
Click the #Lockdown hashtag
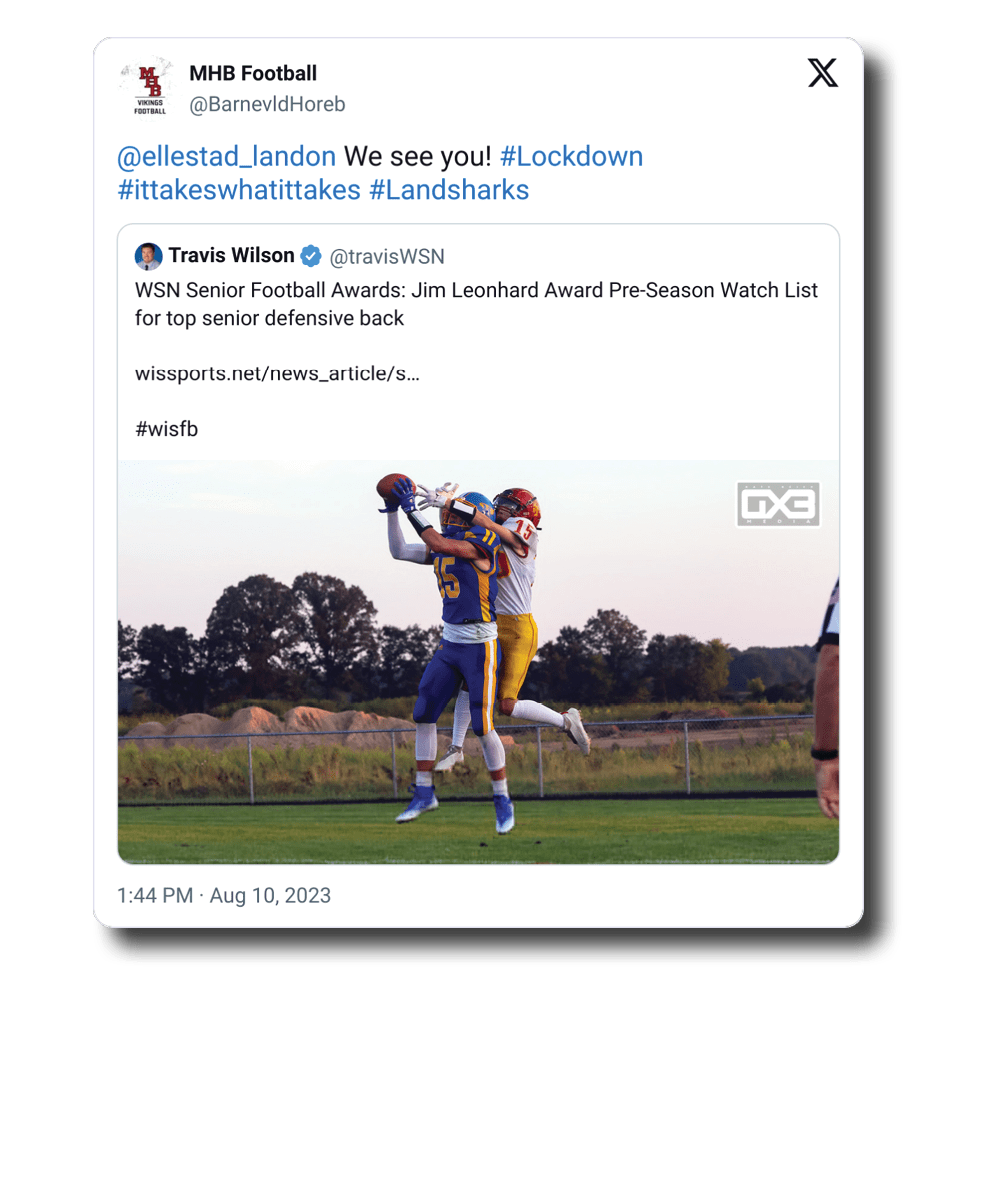pyautogui.click(x=571, y=157)
